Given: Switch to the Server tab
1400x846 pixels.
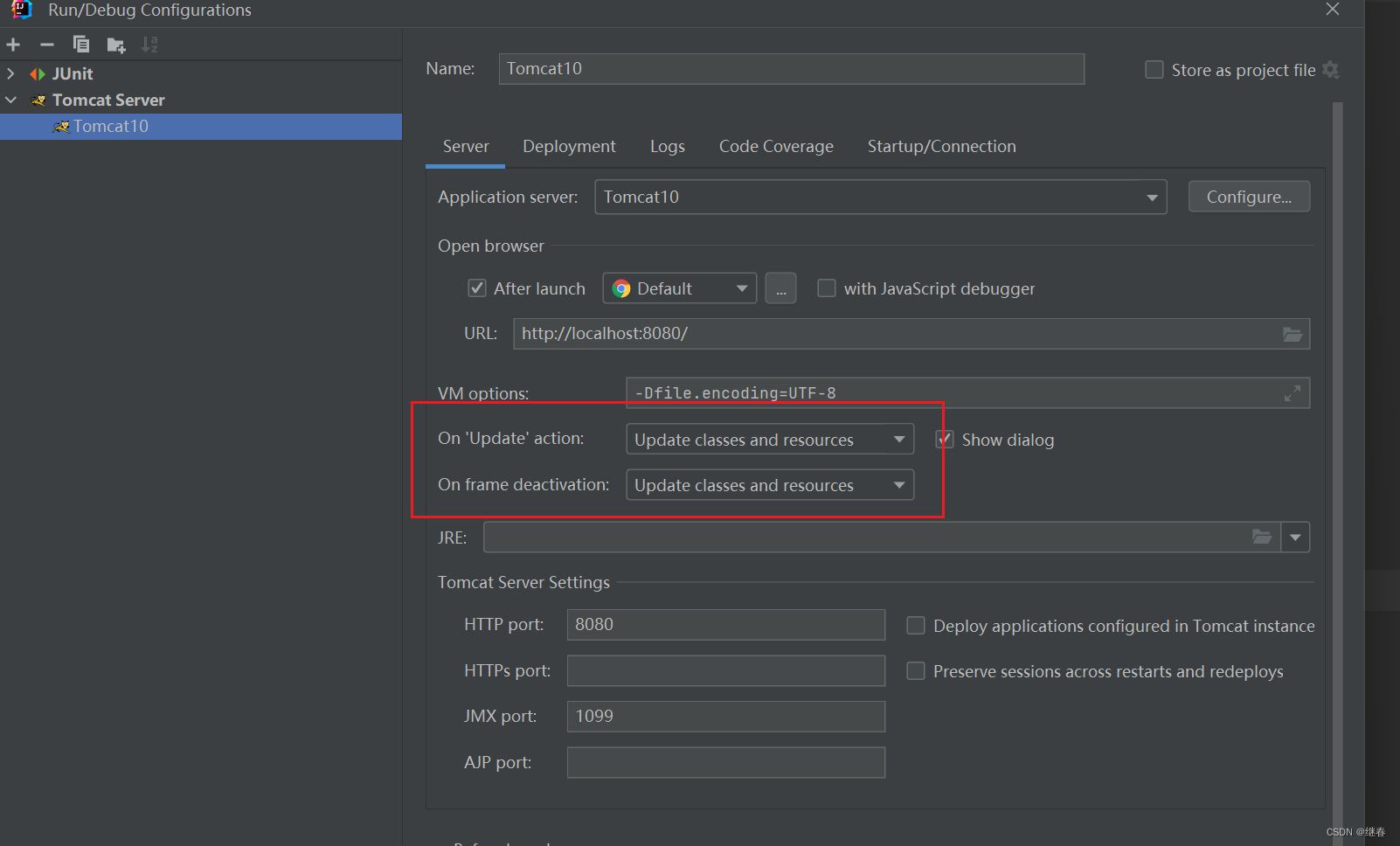Looking at the screenshot, I should coord(466,147).
